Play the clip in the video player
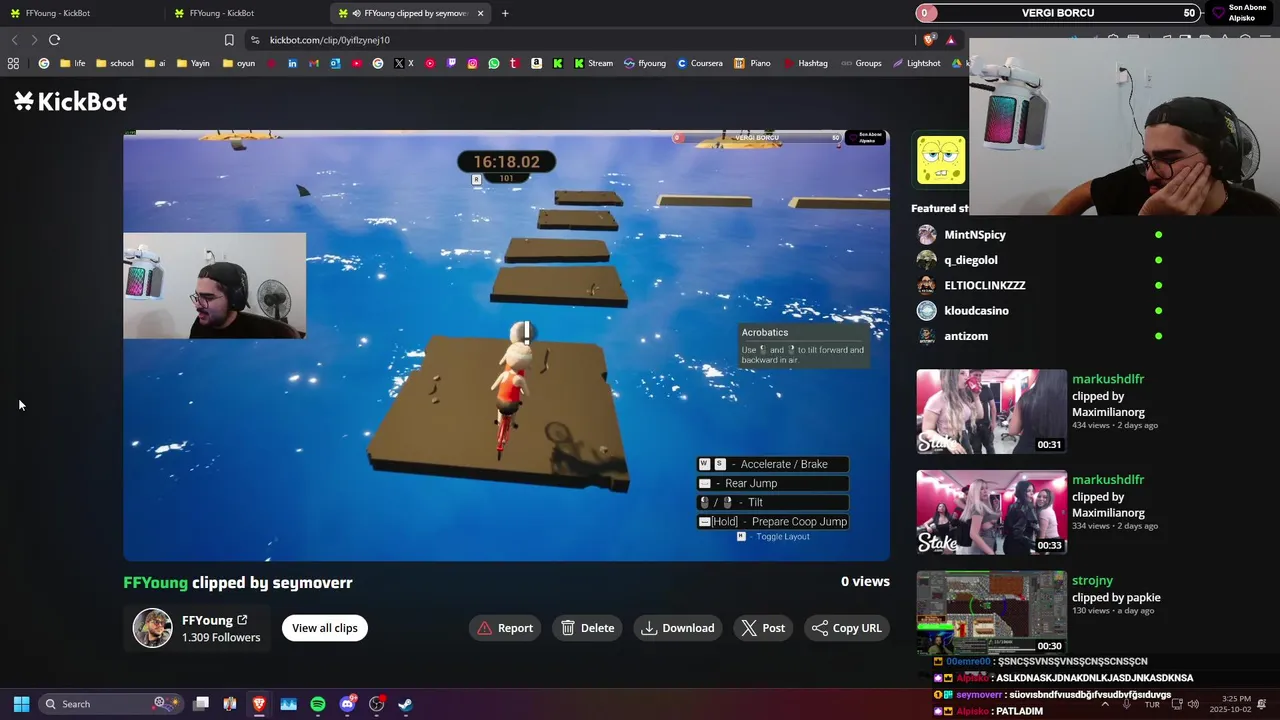 (x=506, y=345)
